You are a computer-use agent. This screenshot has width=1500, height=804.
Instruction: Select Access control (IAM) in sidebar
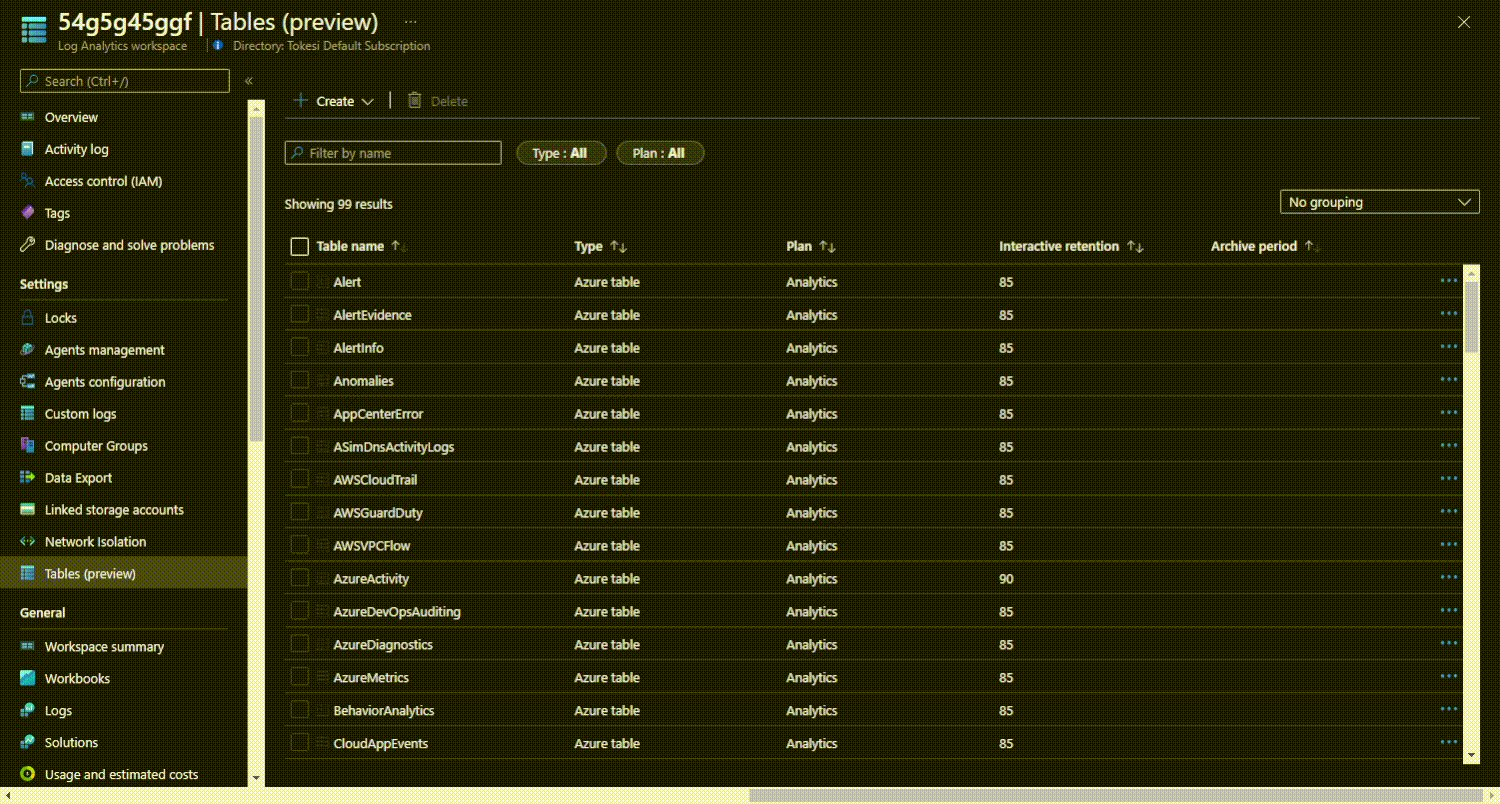[104, 181]
